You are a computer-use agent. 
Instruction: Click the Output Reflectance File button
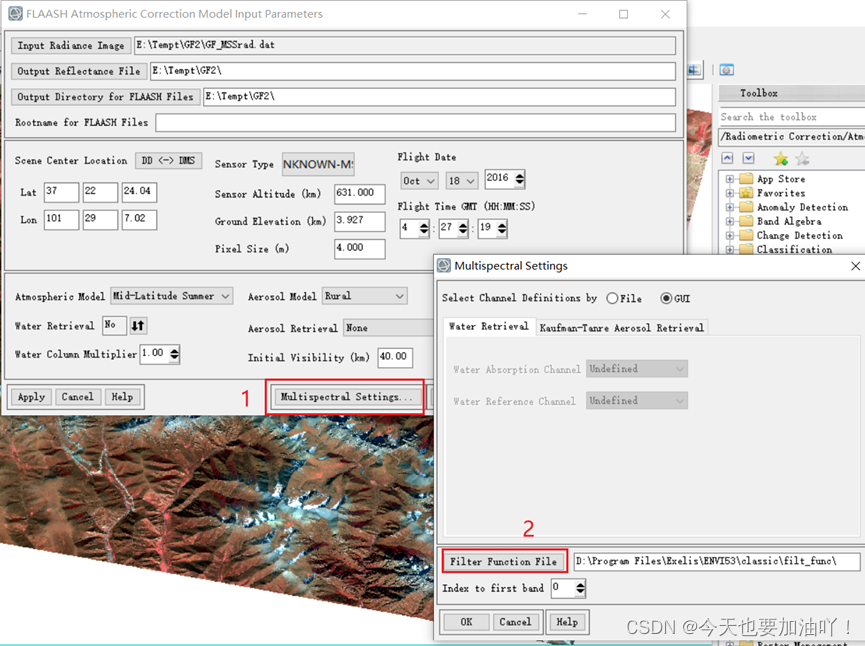tap(79, 71)
